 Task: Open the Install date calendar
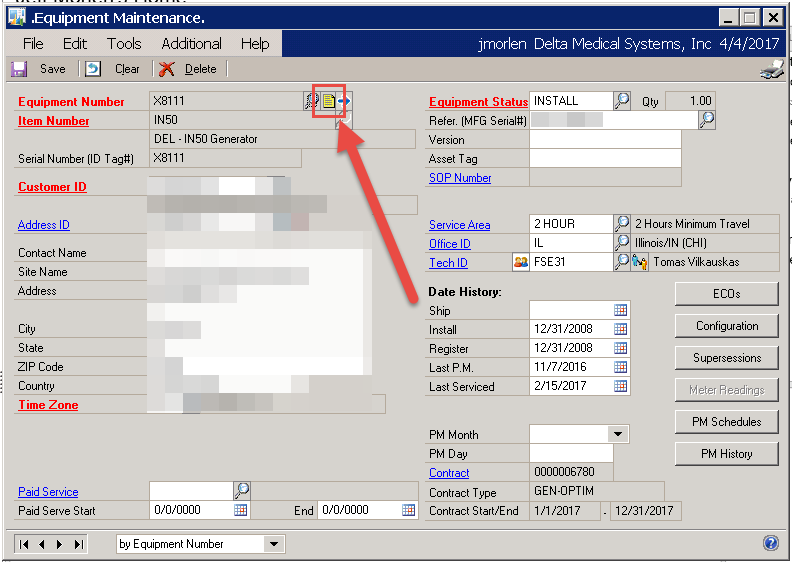click(x=620, y=329)
